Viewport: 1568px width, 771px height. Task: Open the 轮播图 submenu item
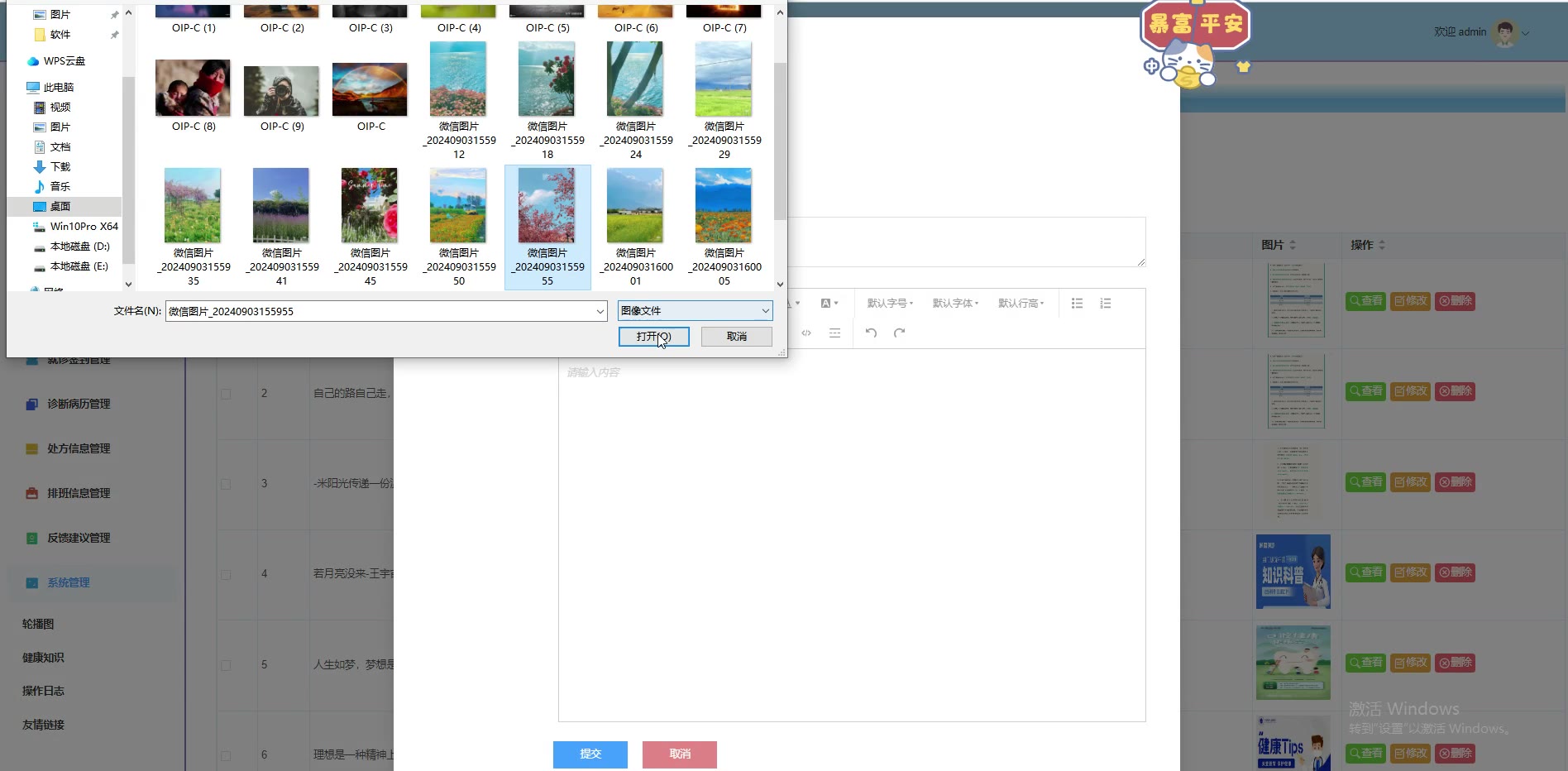pos(38,625)
